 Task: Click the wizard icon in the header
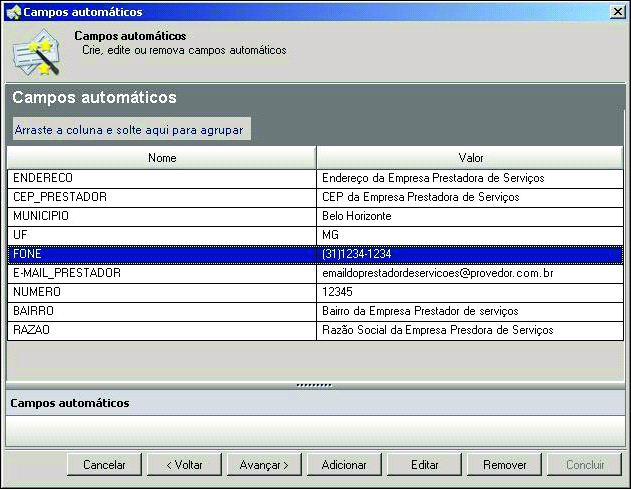(x=34, y=53)
